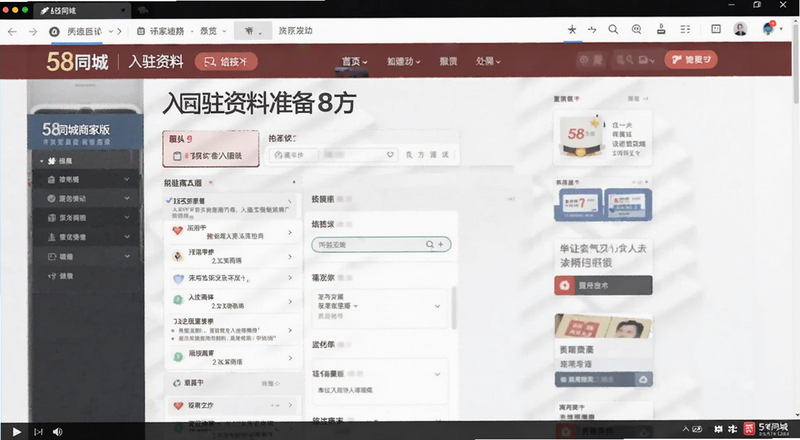Click the play button at bottom left
Viewport: 800px width, 440px height.
coord(16,432)
